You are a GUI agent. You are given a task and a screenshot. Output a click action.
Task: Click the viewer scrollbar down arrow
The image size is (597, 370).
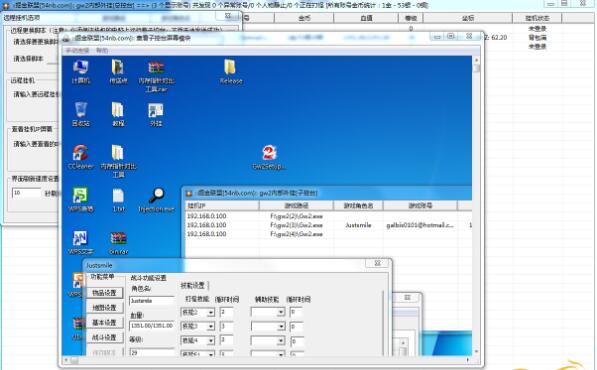476,351
